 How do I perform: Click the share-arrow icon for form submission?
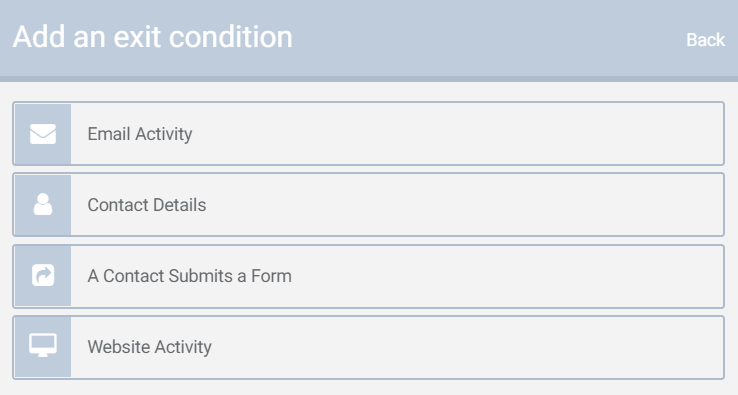click(43, 275)
